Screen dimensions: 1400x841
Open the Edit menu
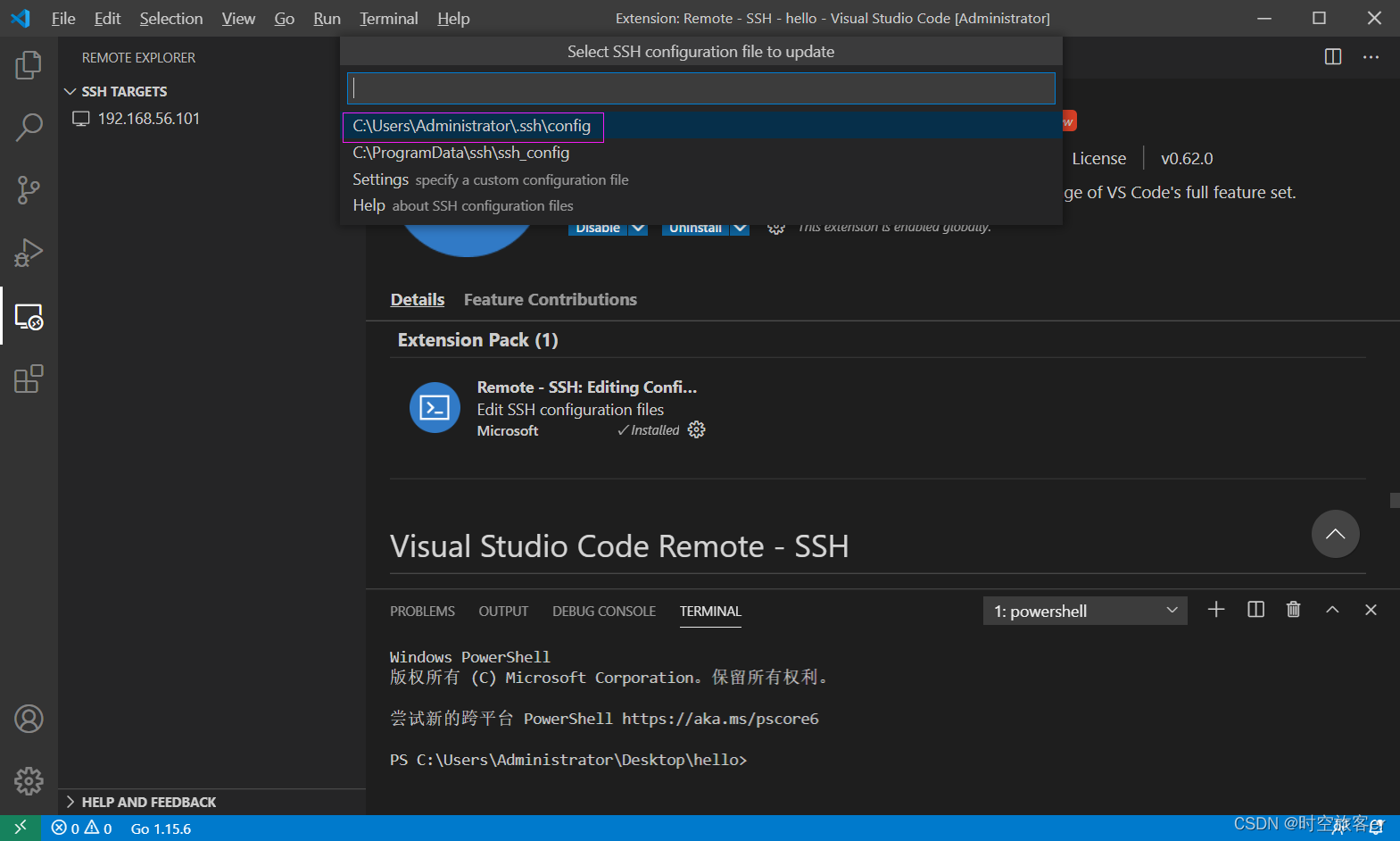coord(107,18)
